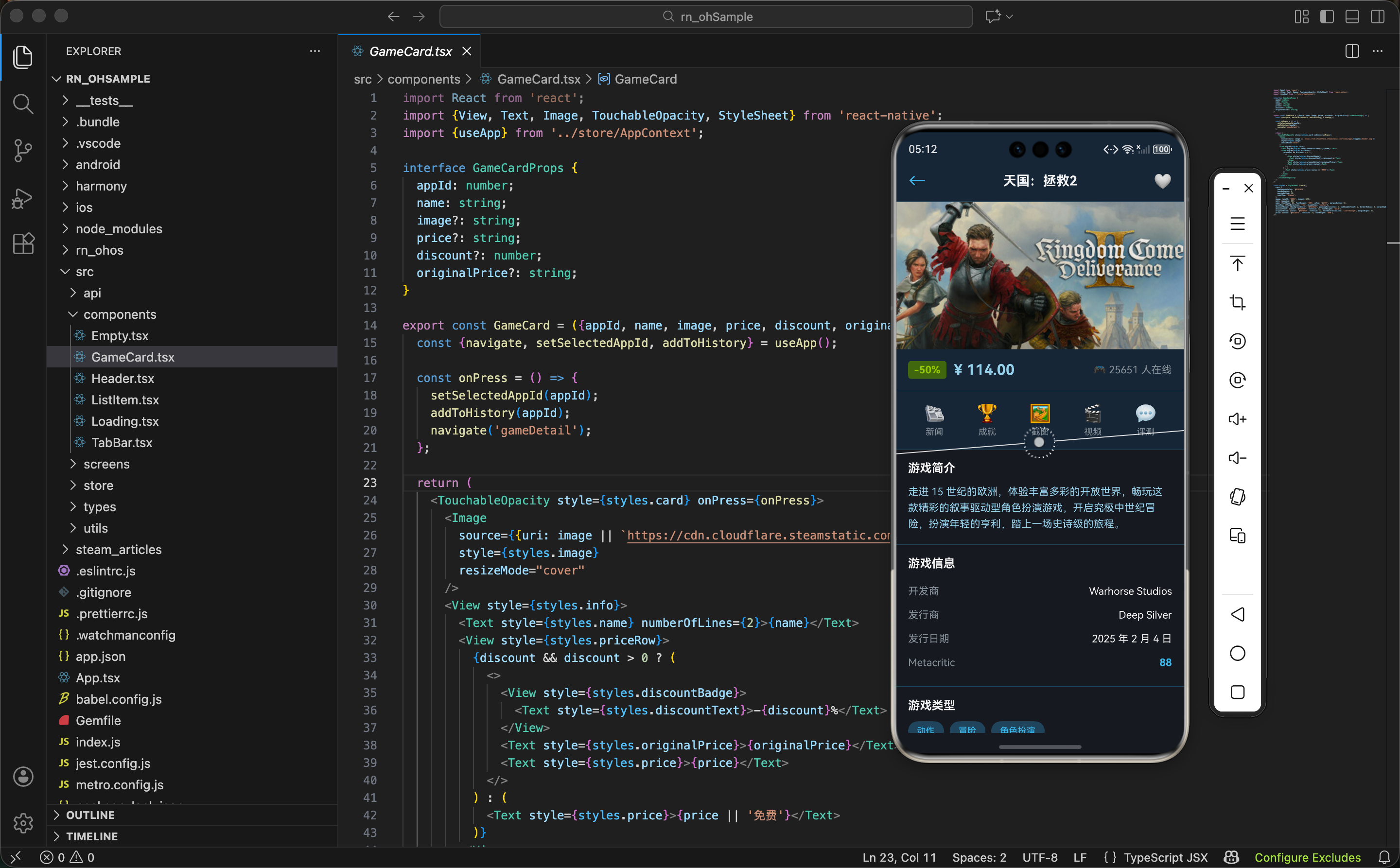
Task: Tap the 成就 trophy icon
Action: pyautogui.click(x=986, y=419)
